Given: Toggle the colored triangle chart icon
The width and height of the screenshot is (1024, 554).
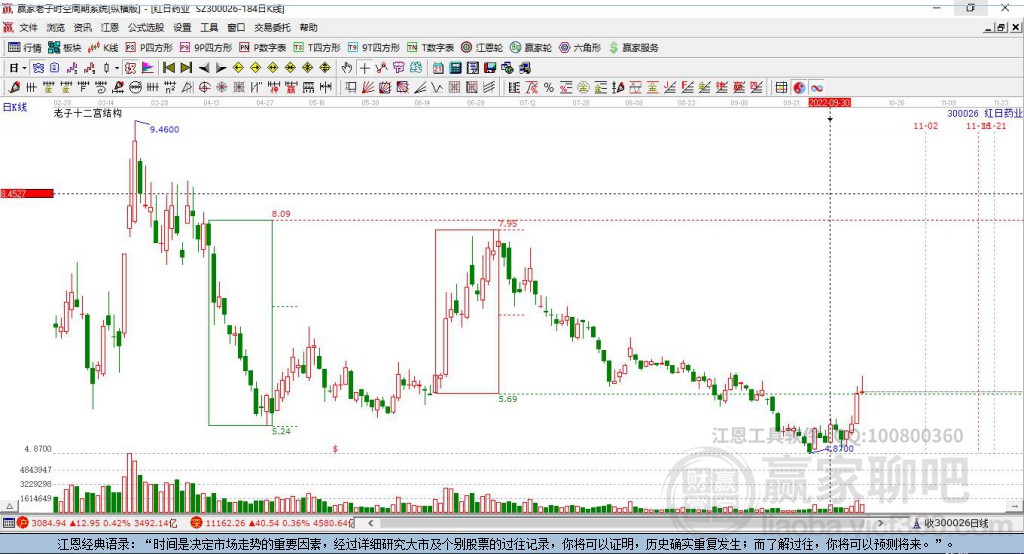Looking at the screenshot, I should pos(148,68).
